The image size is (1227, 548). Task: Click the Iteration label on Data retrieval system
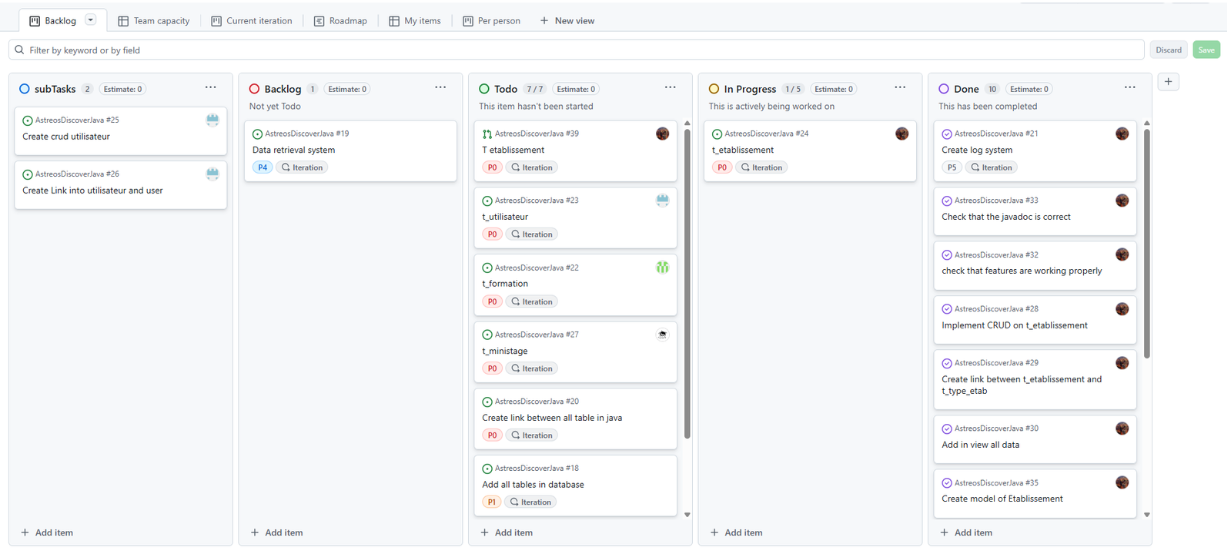[302, 167]
